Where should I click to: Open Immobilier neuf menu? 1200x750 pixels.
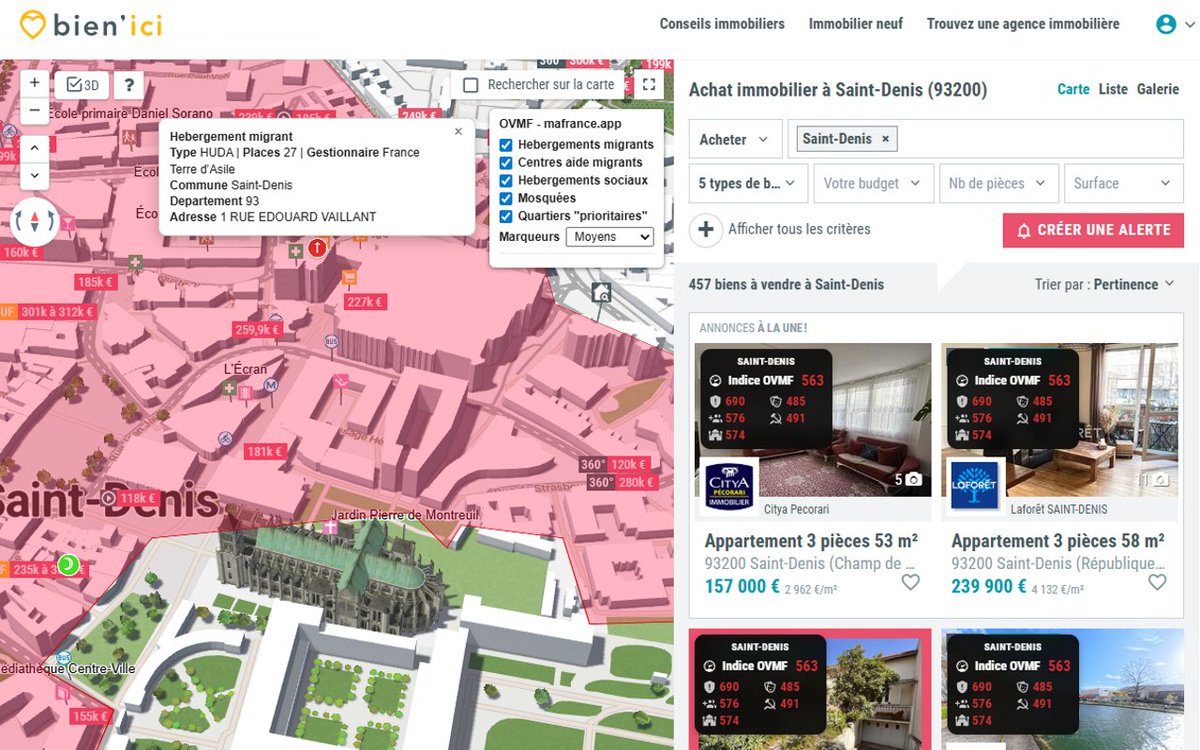click(x=856, y=24)
